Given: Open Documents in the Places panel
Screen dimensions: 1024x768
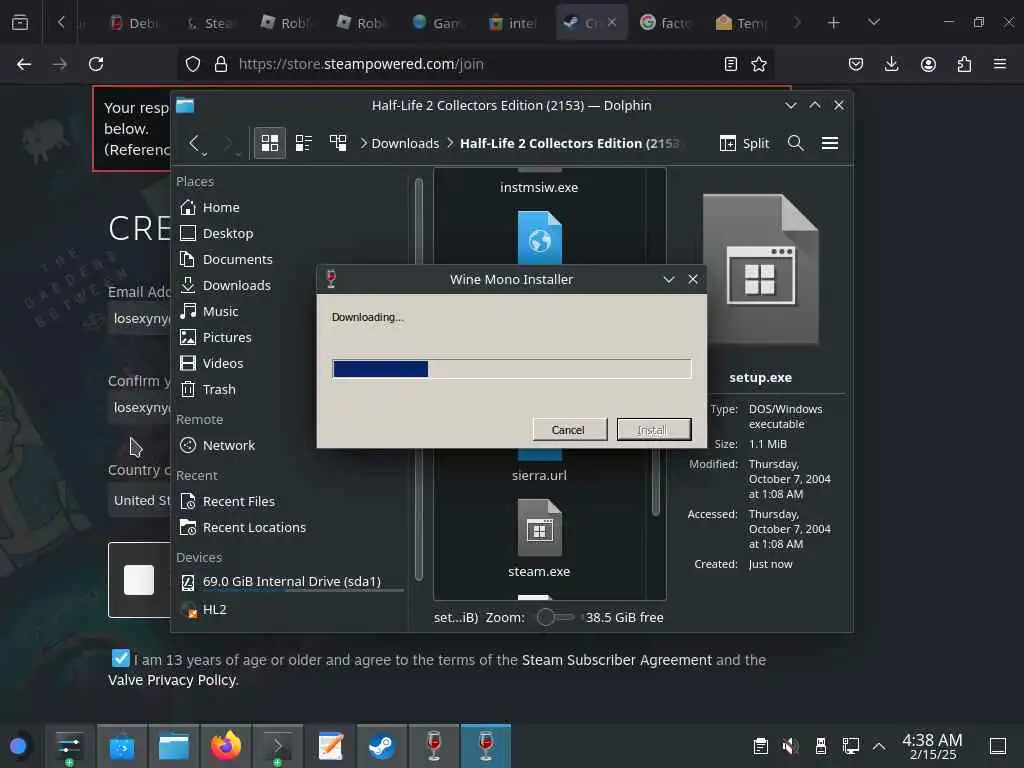Looking at the screenshot, I should [x=225, y=260].
